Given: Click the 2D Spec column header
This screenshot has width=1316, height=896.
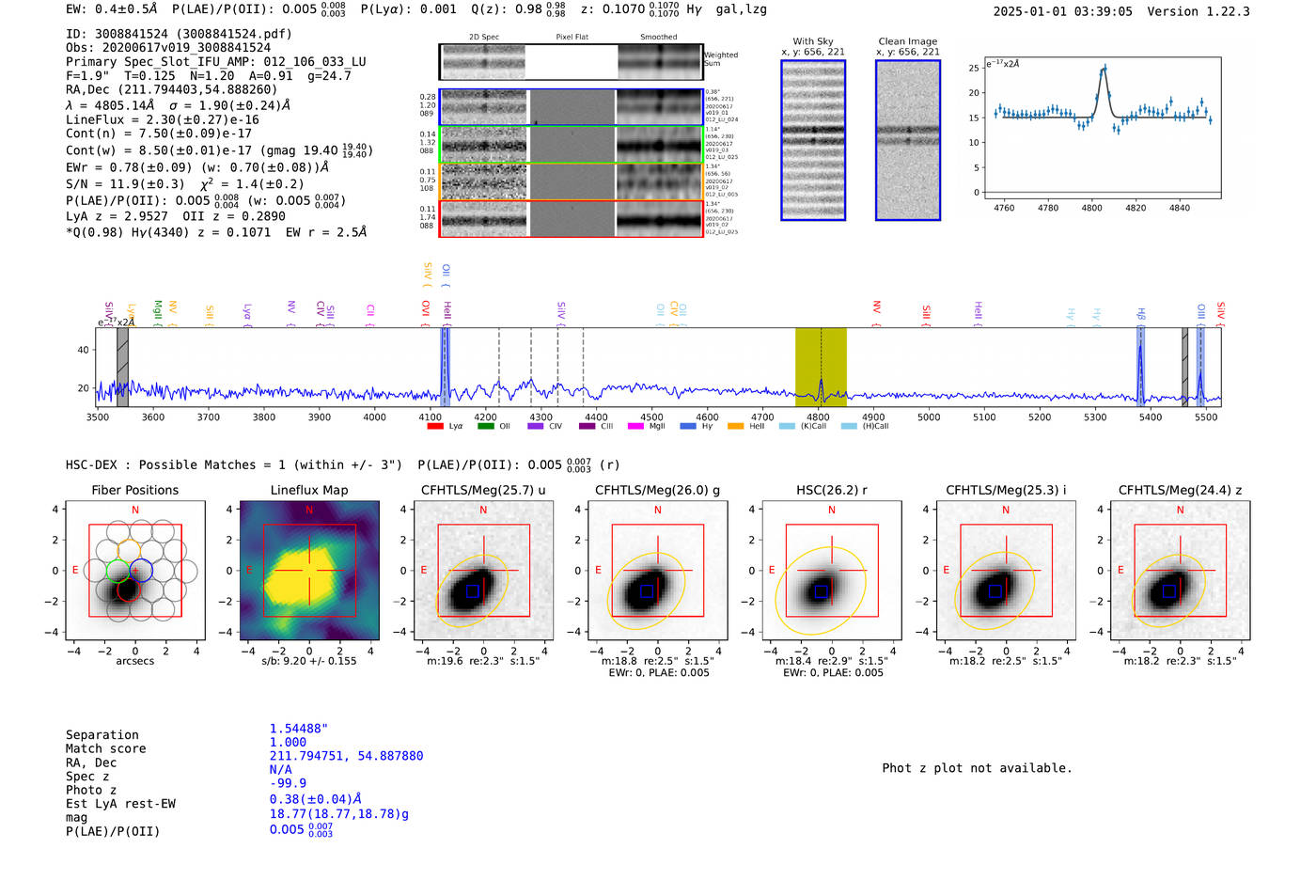Looking at the screenshot, I should coord(484,38).
